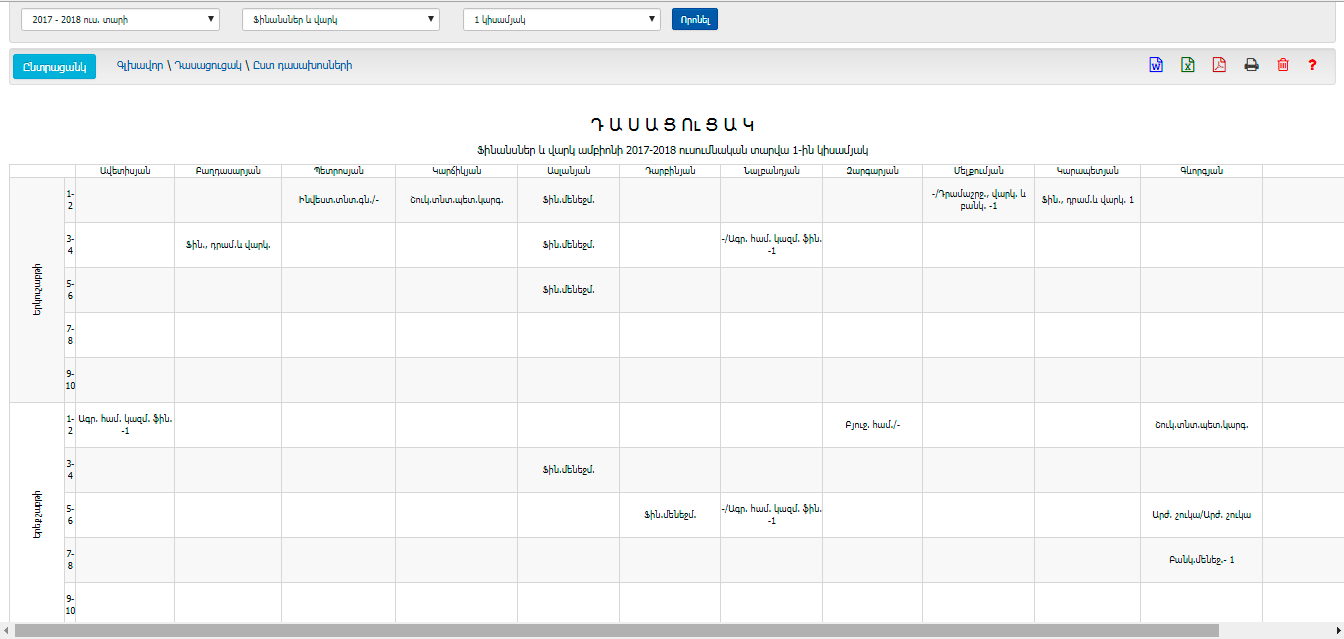Click the Ընտրացանկ menu button
This screenshot has width=1344, height=639.
click(x=54, y=66)
